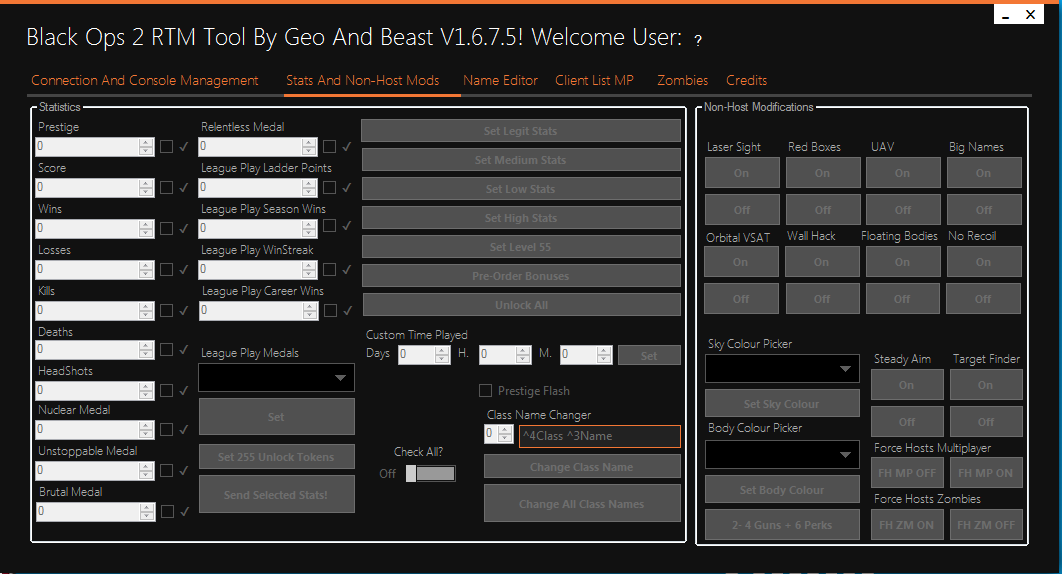Image resolution: width=1062 pixels, height=574 pixels.
Task: Click Send Selected Stats button
Action: [x=276, y=495]
